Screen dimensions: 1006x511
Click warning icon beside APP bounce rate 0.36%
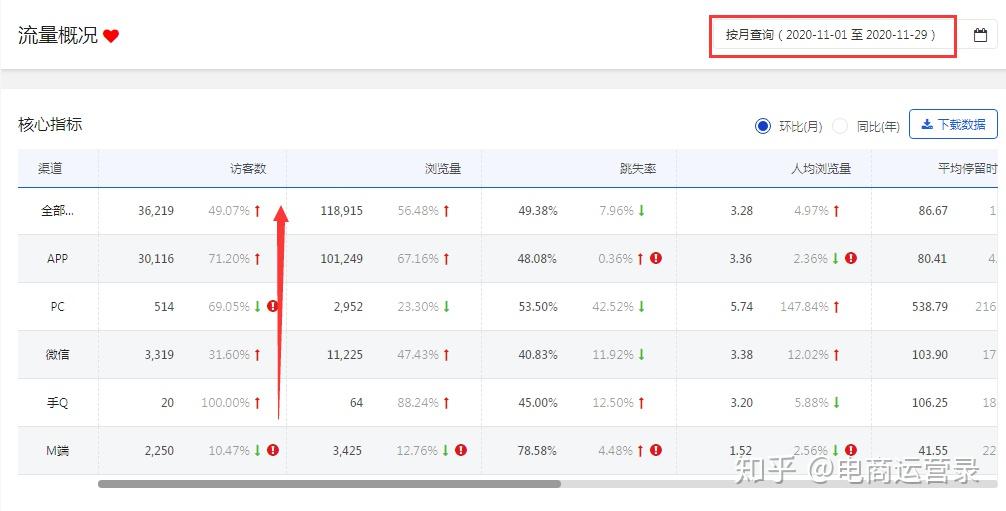(x=656, y=258)
